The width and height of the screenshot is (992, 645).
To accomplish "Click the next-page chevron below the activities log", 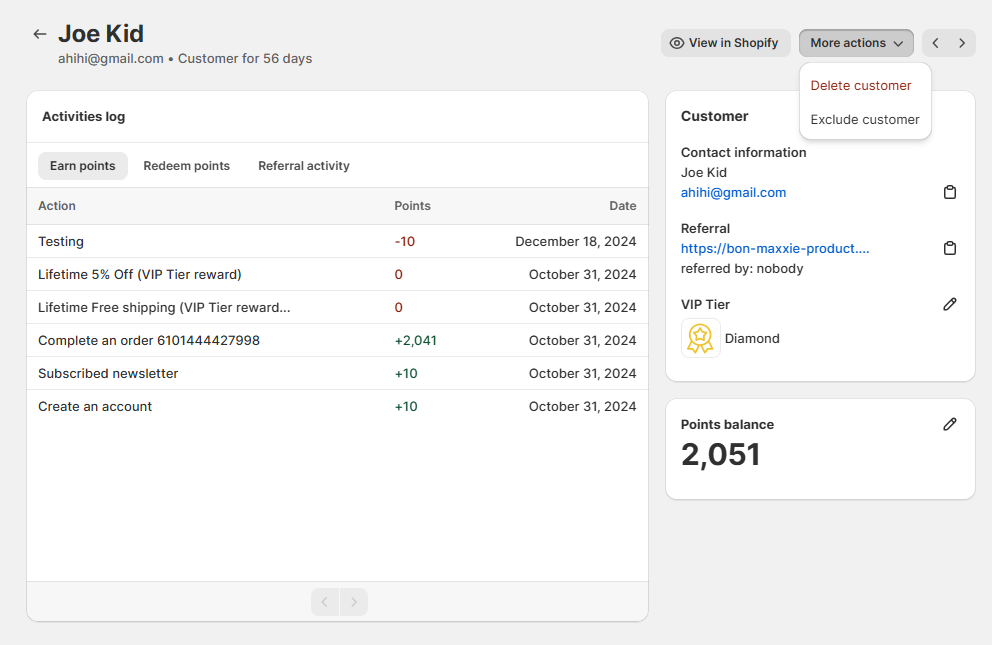I will tap(354, 601).
